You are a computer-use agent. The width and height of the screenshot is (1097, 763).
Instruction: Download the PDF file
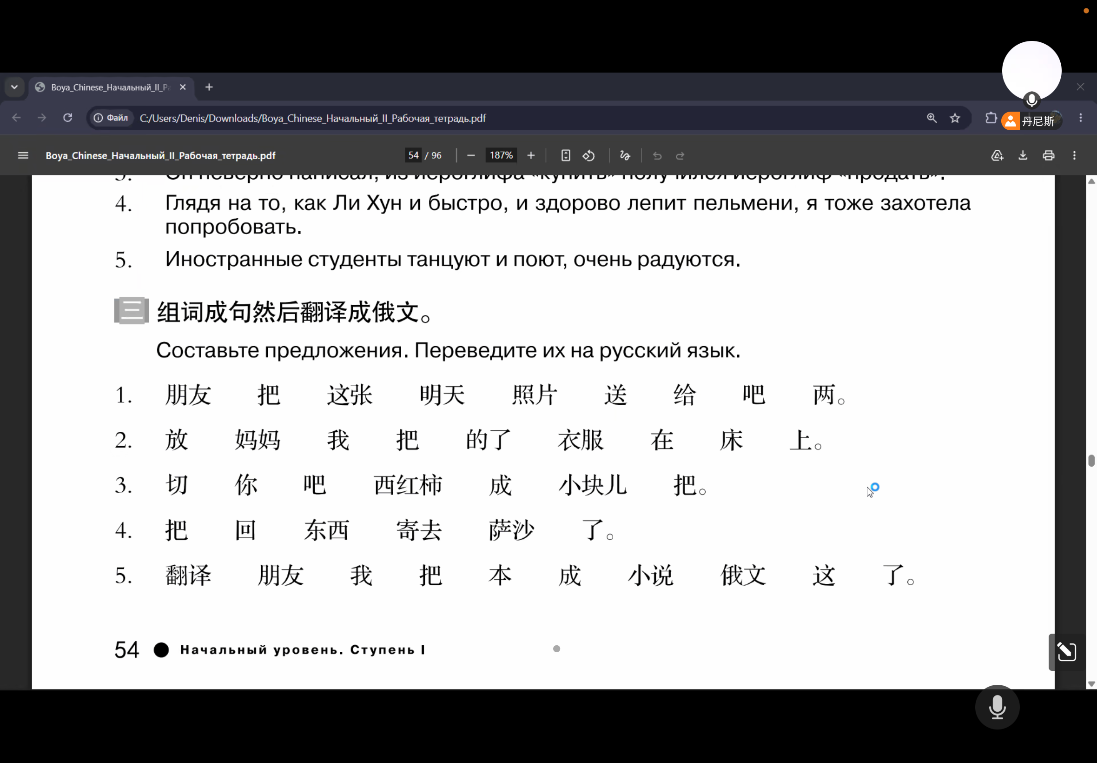[1023, 155]
